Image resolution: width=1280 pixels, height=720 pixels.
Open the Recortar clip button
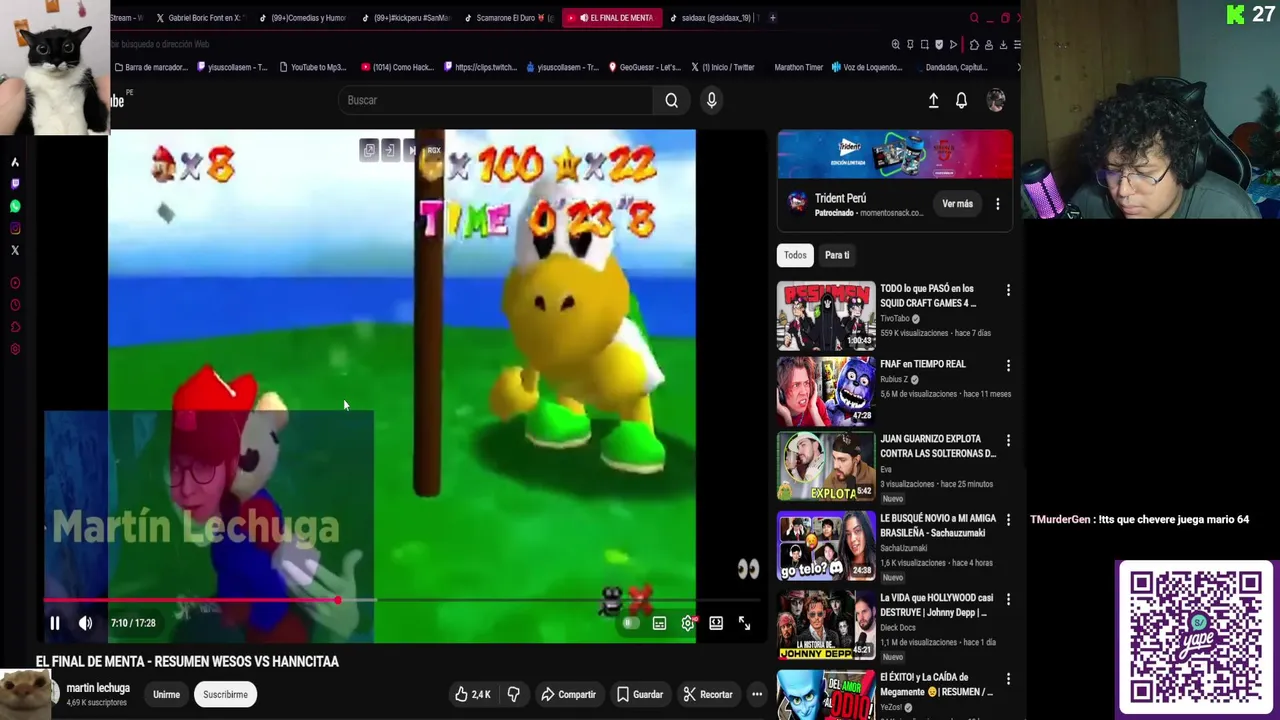tap(708, 694)
